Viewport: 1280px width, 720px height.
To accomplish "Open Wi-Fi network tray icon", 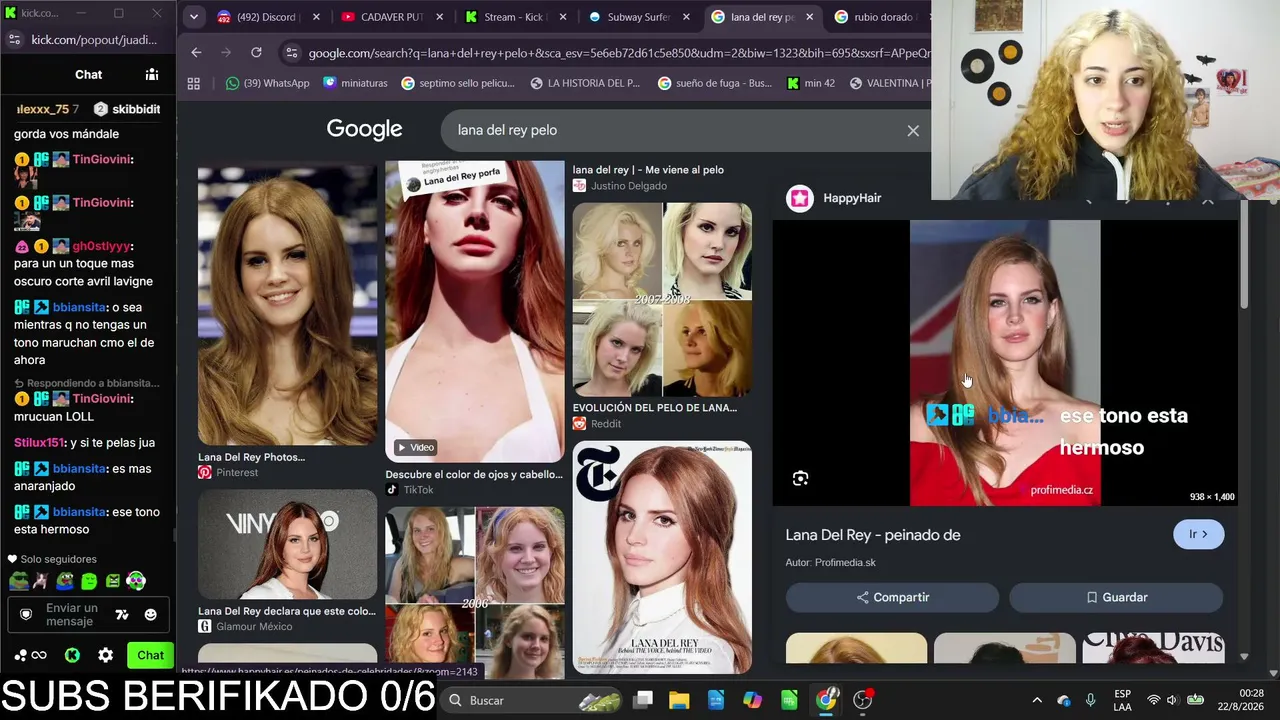I will point(1153,700).
